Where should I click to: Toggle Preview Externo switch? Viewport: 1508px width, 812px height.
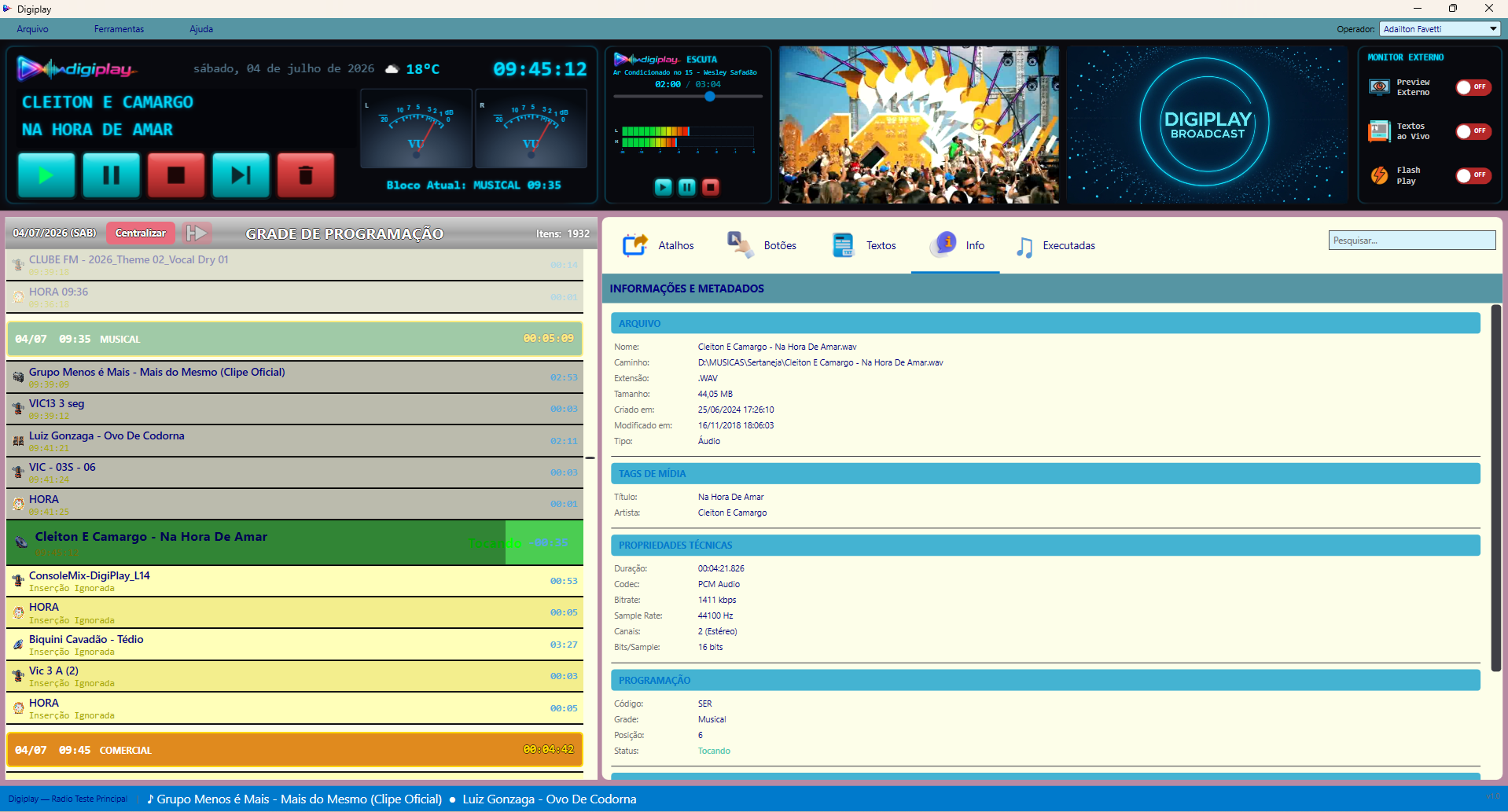coord(1473,87)
